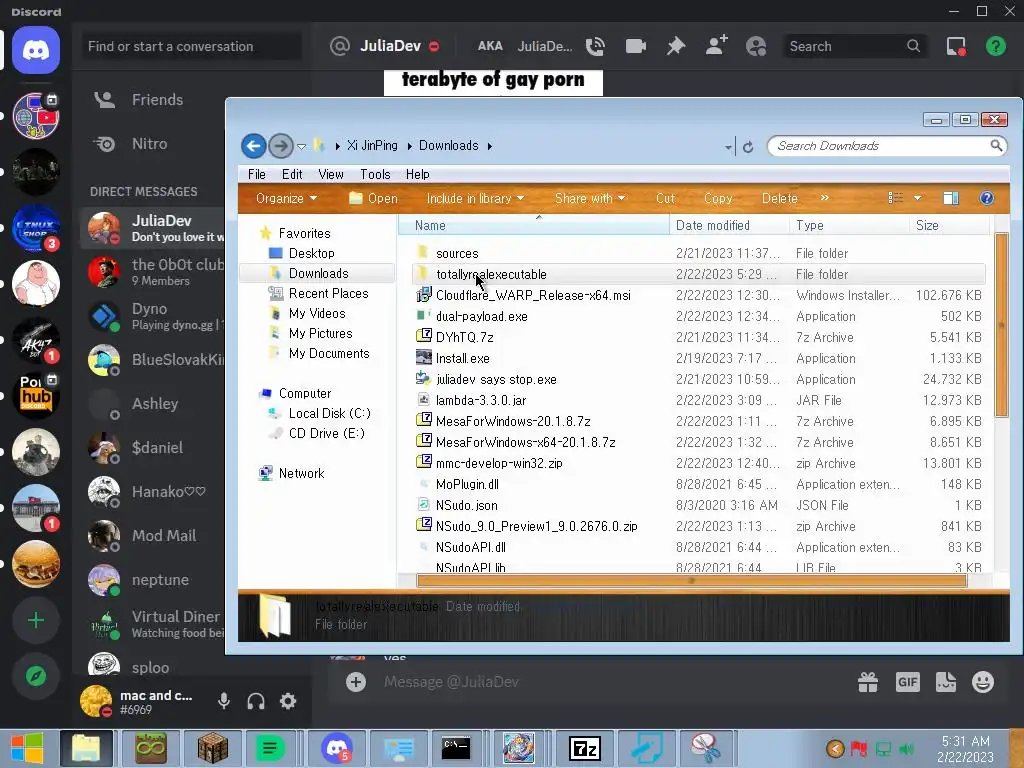Click the Open toolbar button
Screen dimensions: 1024x768
(373, 199)
